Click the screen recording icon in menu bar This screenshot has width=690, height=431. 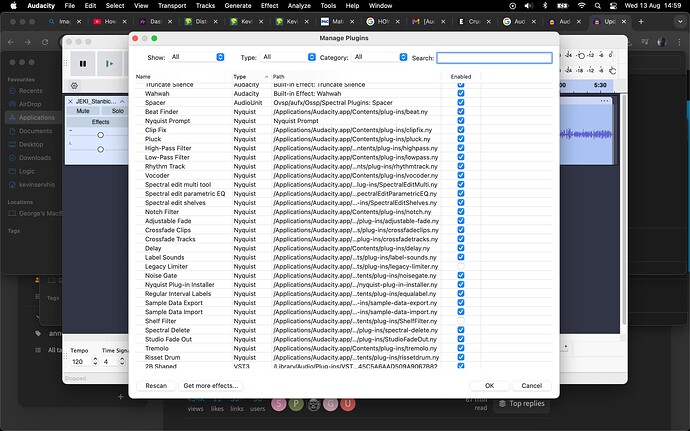click(x=513, y=6)
